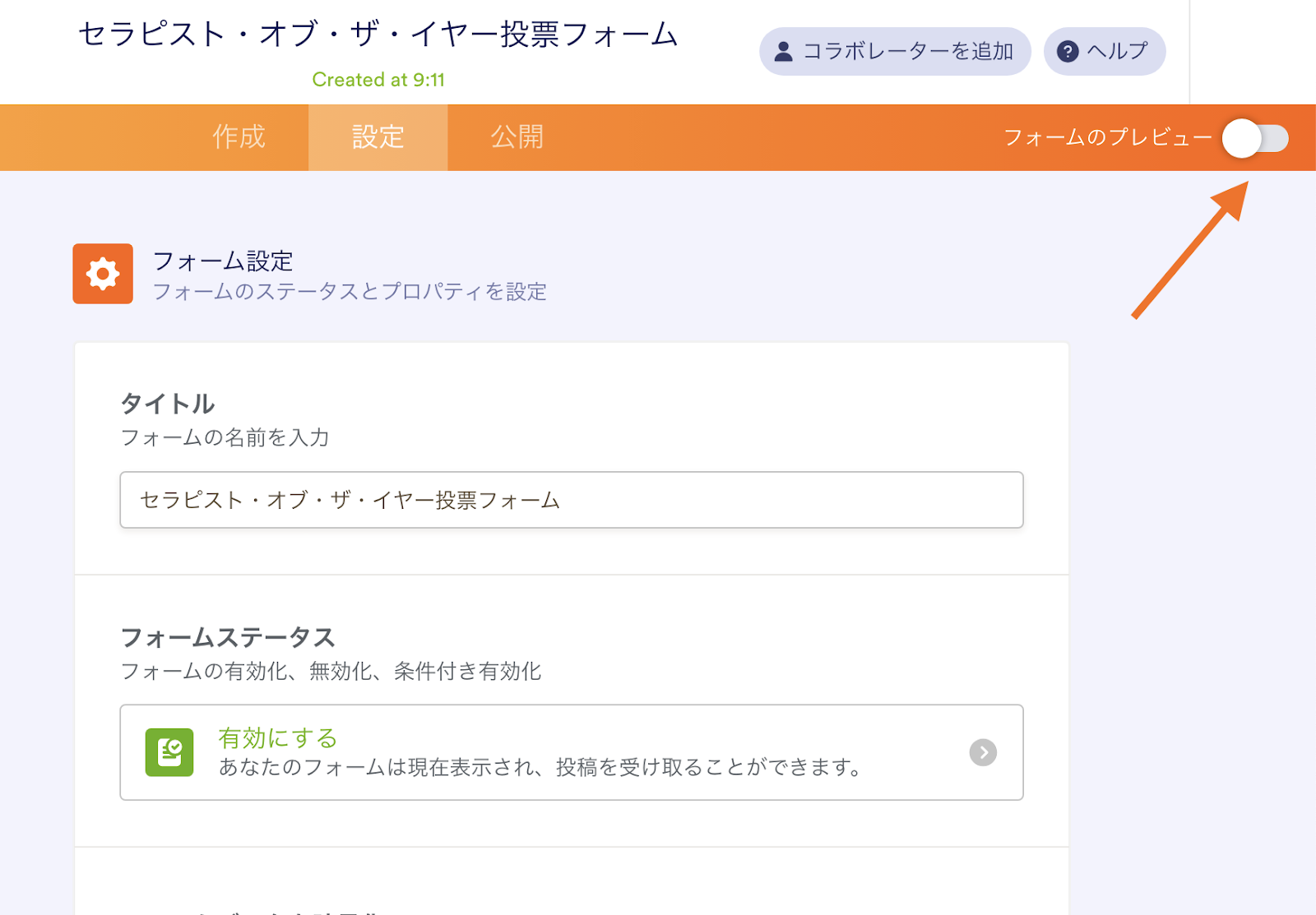Click the orange gear form settings icon
This screenshot has width=1316, height=915.
pos(103,274)
